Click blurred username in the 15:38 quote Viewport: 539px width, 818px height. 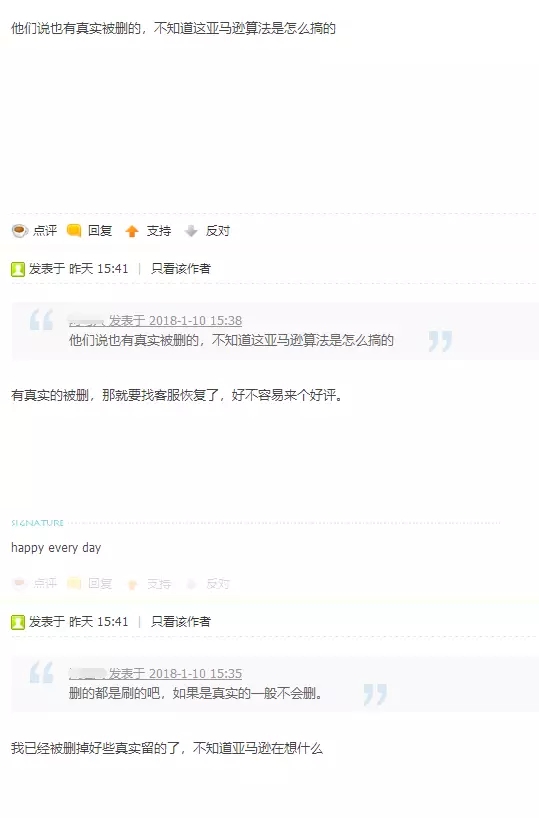point(88,320)
